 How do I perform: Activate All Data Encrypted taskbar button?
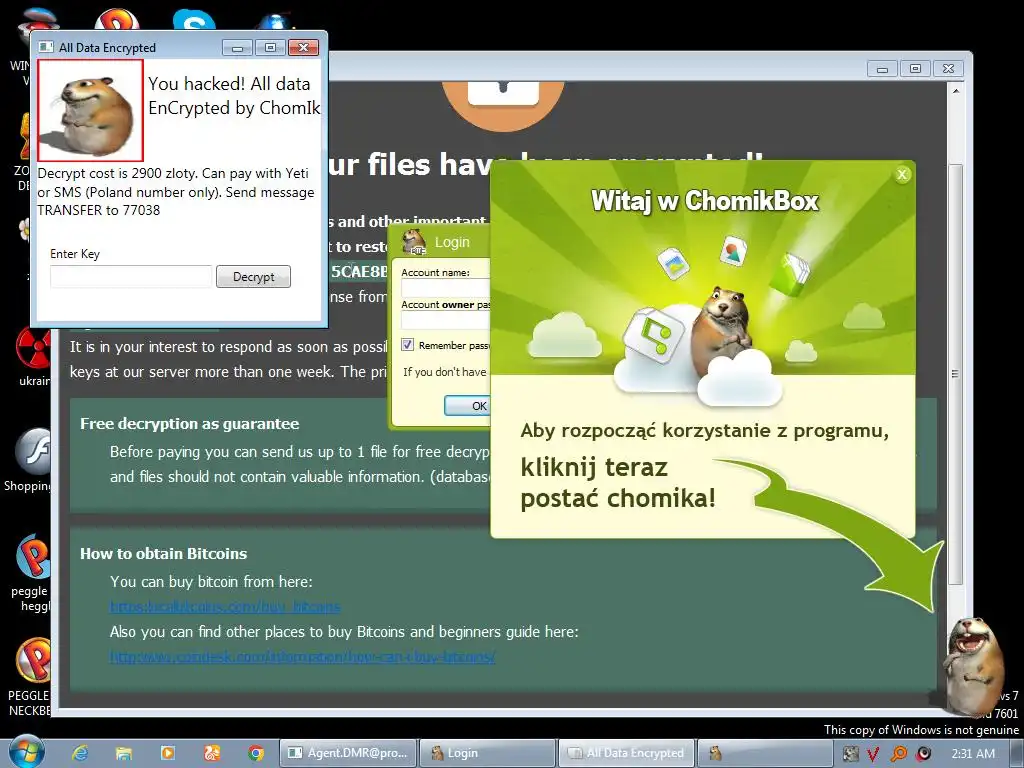coord(627,753)
